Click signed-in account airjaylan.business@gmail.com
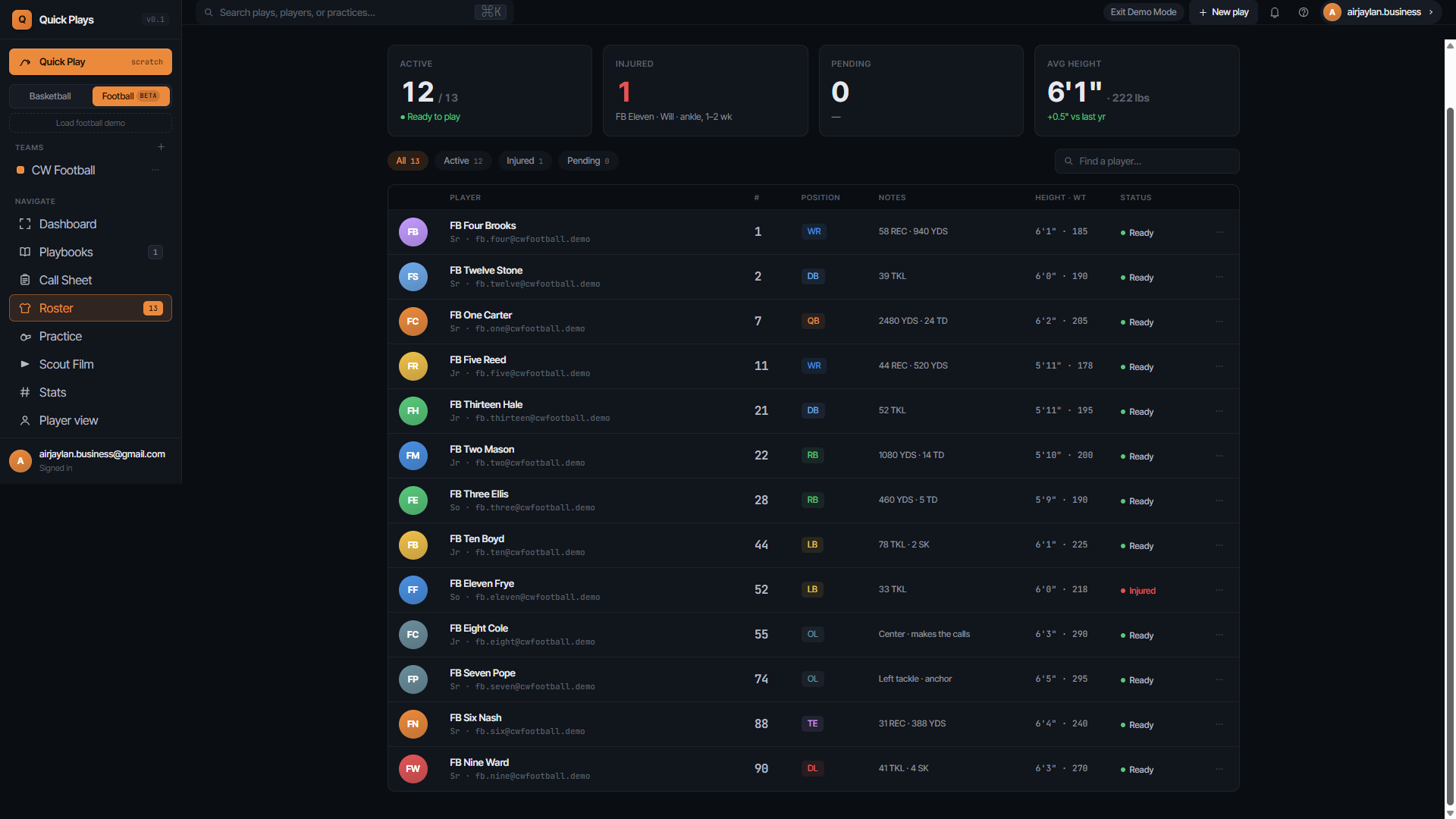Image resolution: width=1456 pixels, height=819 pixels. (x=90, y=460)
